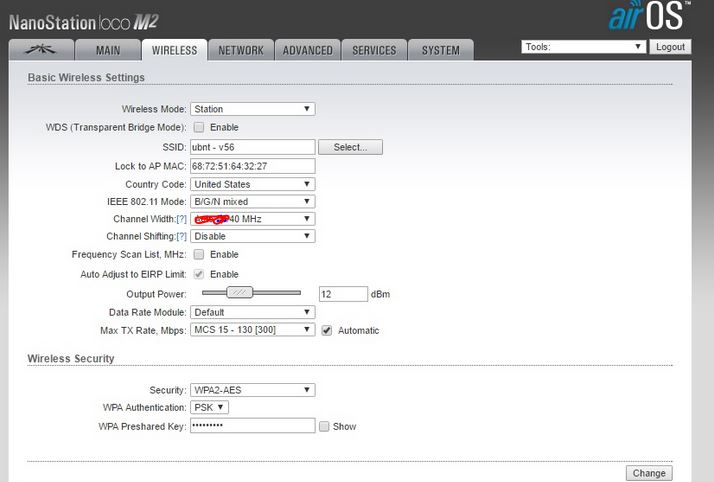The image size is (714, 482).
Task: Check the Show preshared key checkbox
Action: click(x=324, y=426)
